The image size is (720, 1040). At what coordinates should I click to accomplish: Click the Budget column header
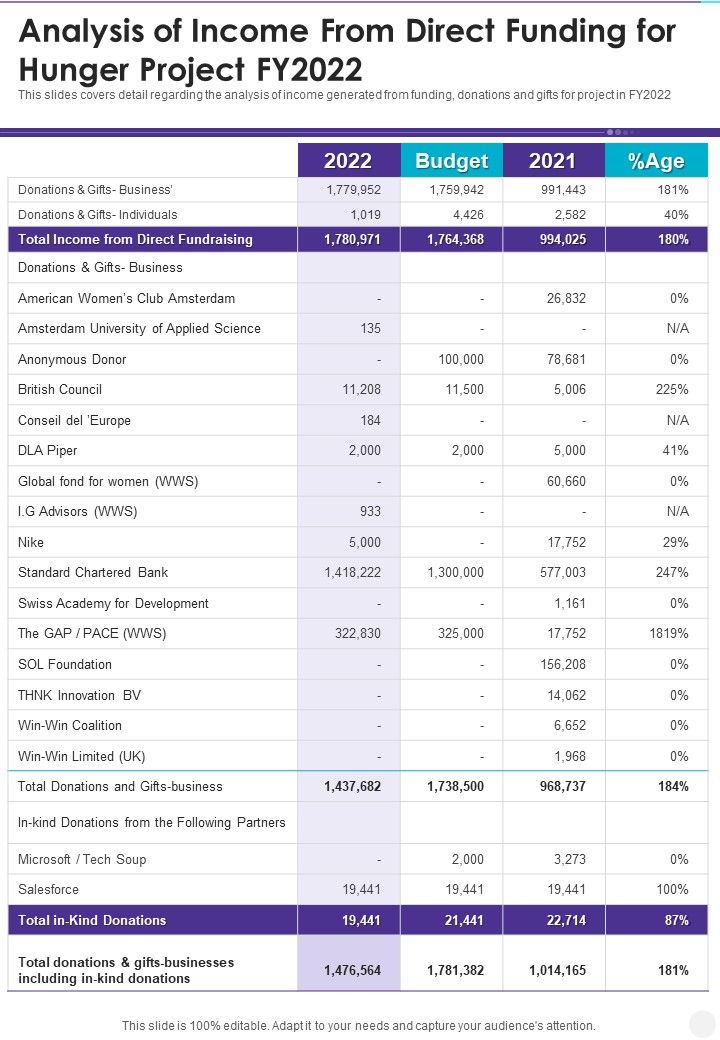(451, 160)
